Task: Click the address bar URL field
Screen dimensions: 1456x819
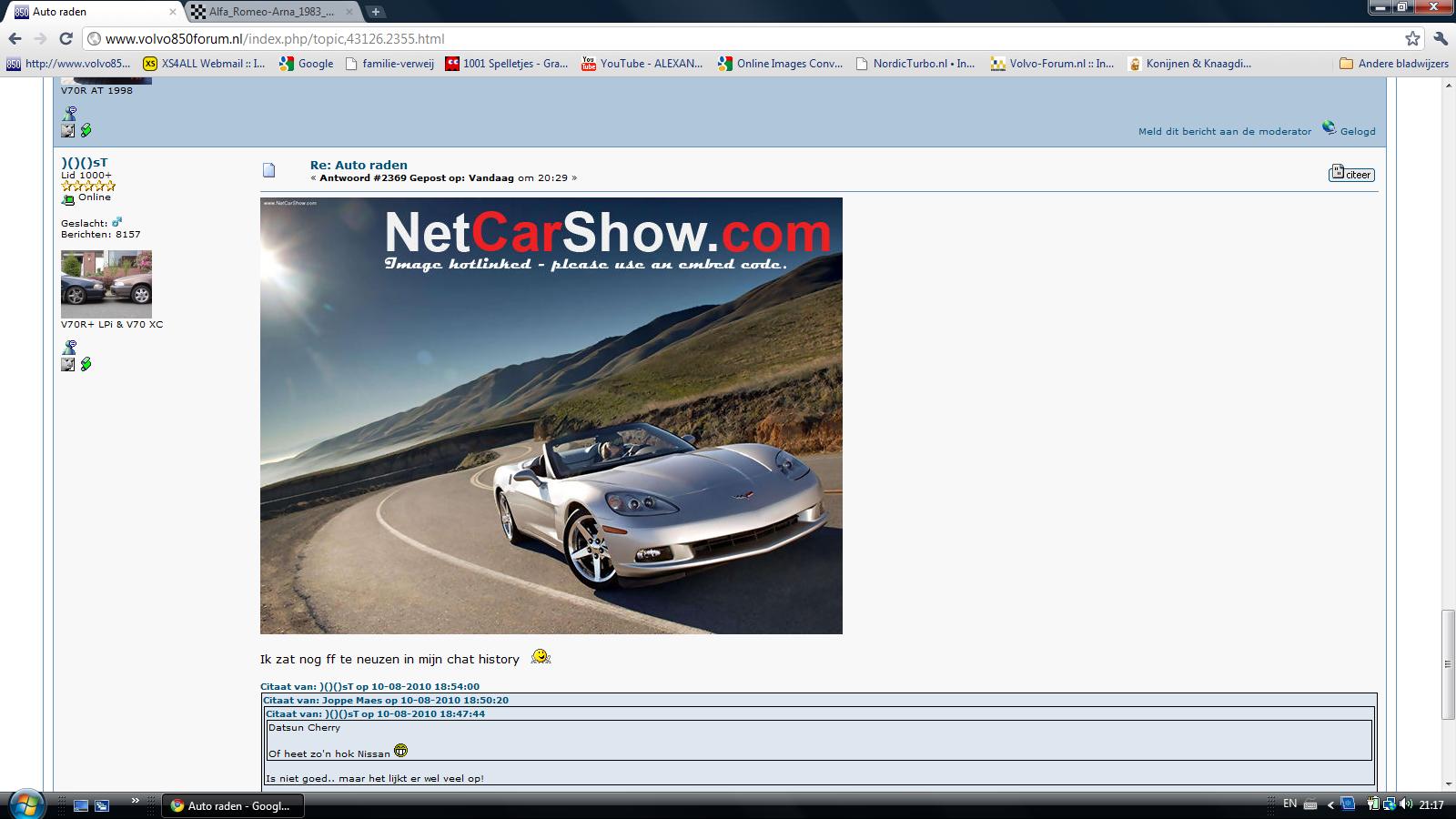Action: coord(728,38)
